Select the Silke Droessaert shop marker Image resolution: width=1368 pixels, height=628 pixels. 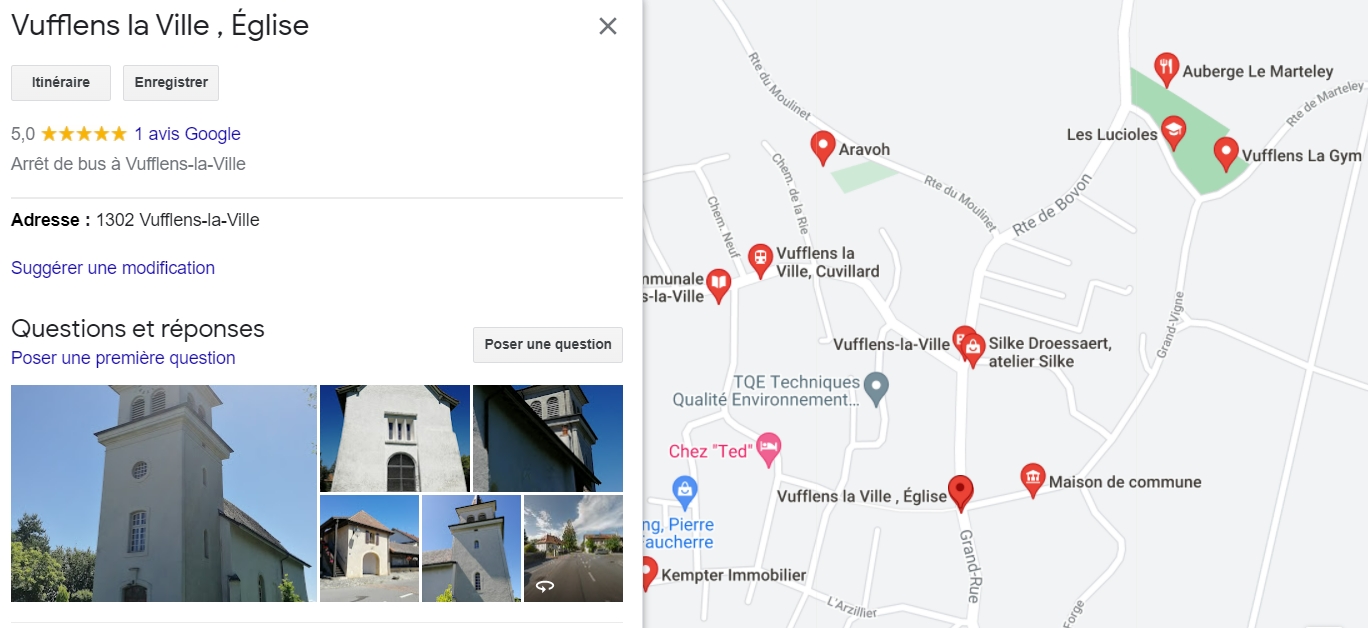(x=973, y=350)
